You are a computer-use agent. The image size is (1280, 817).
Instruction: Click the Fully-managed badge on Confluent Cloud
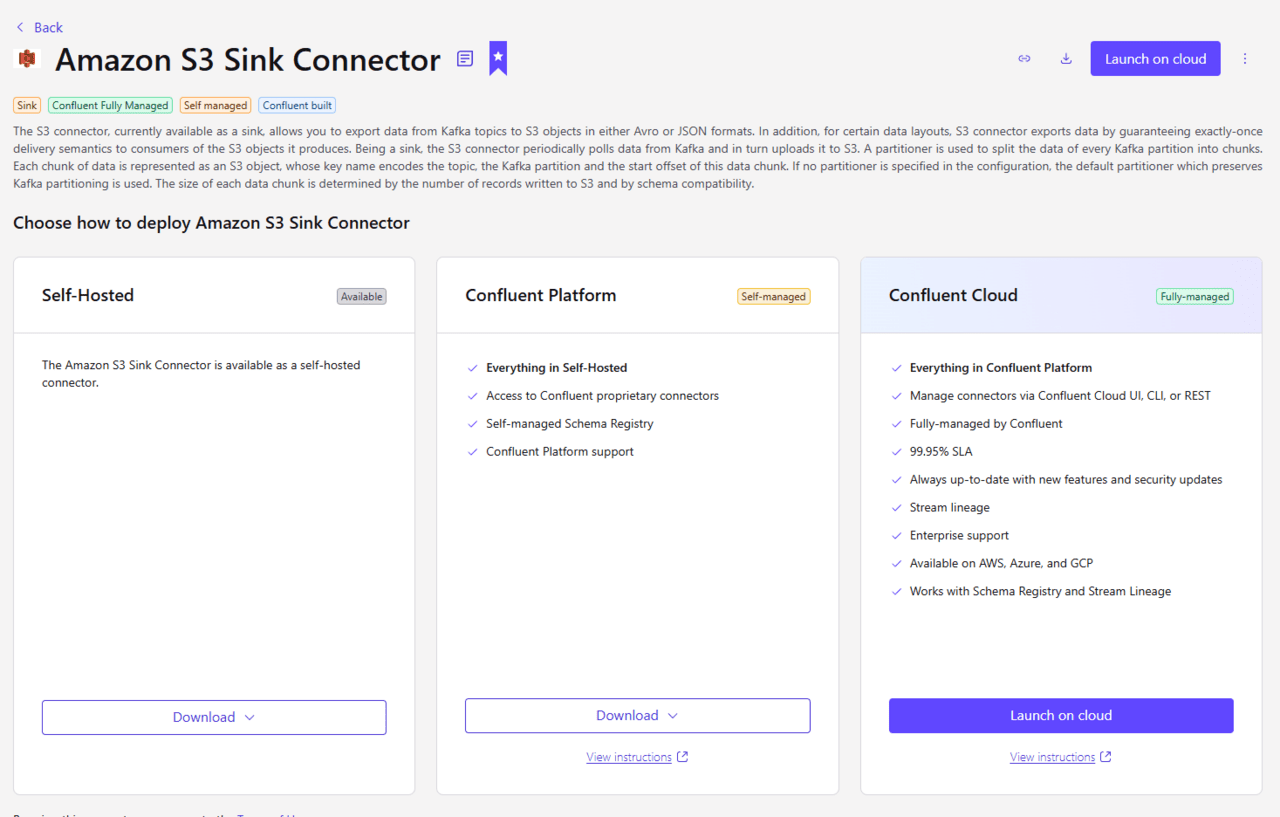tap(1194, 296)
